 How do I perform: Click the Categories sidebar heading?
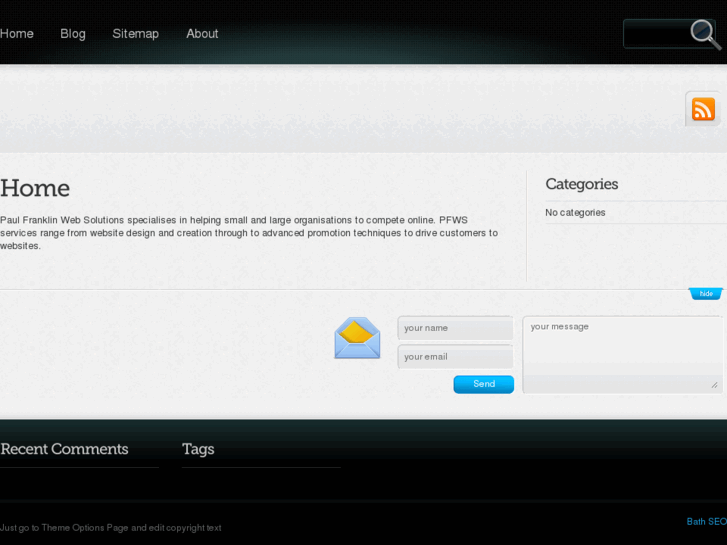coord(581,184)
